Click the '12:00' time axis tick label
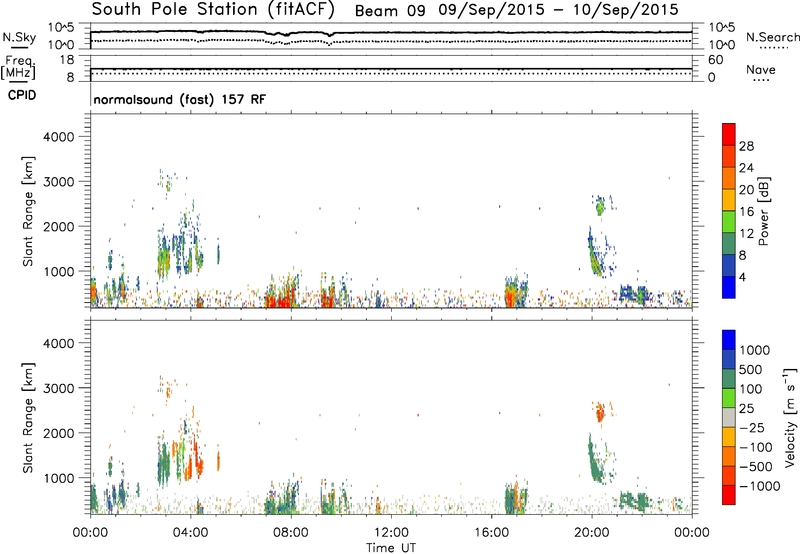The image size is (800, 554). point(391,533)
